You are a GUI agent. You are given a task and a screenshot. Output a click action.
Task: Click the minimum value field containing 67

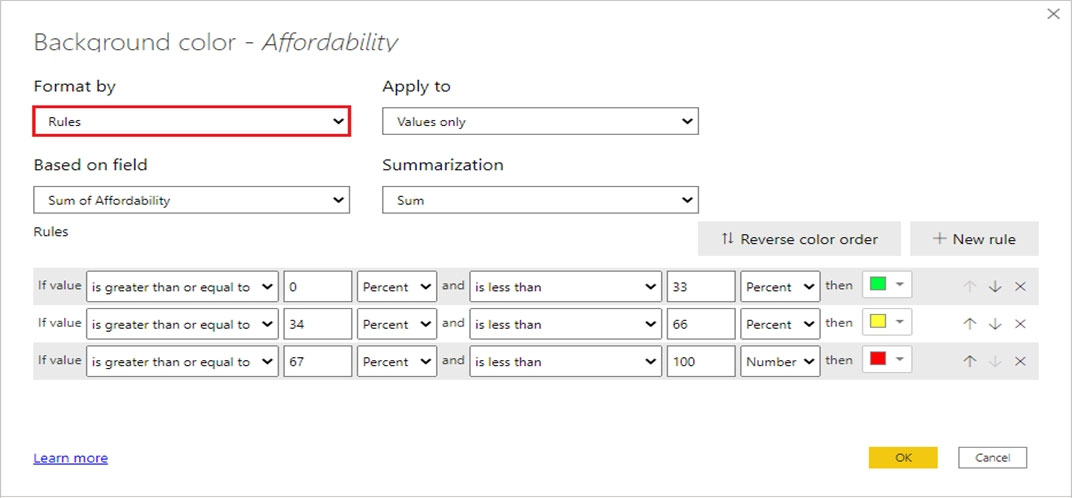pos(318,361)
